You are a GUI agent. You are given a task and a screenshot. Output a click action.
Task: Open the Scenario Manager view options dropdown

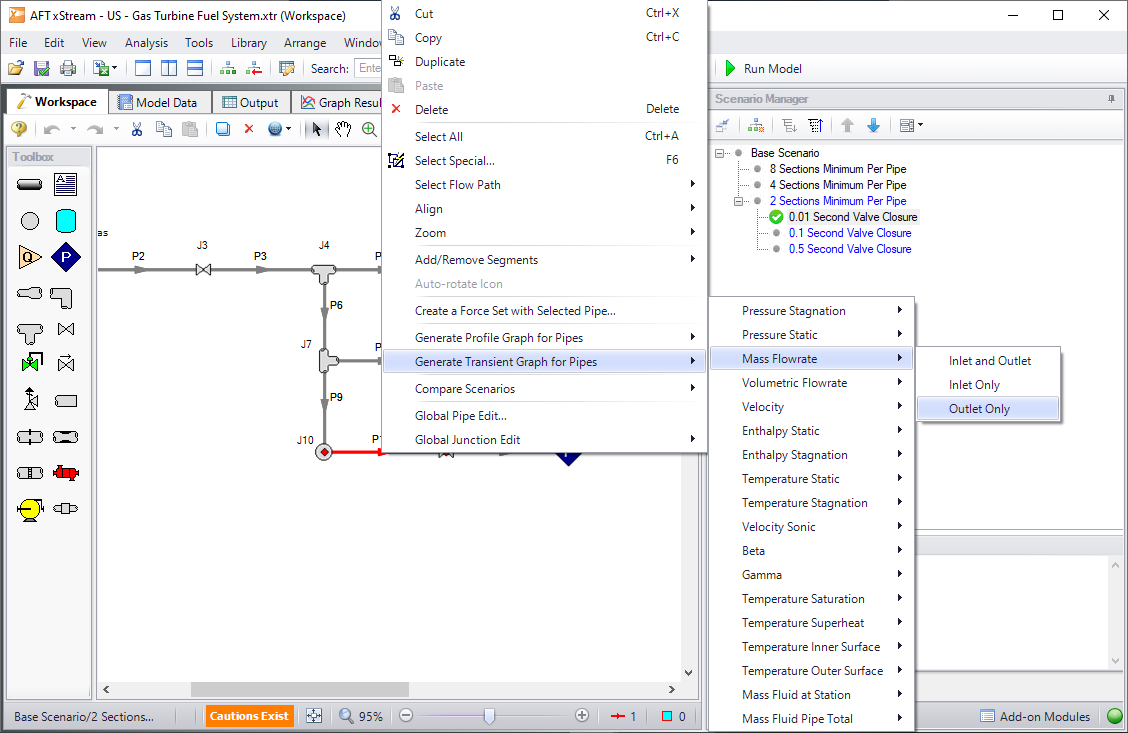click(910, 126)
